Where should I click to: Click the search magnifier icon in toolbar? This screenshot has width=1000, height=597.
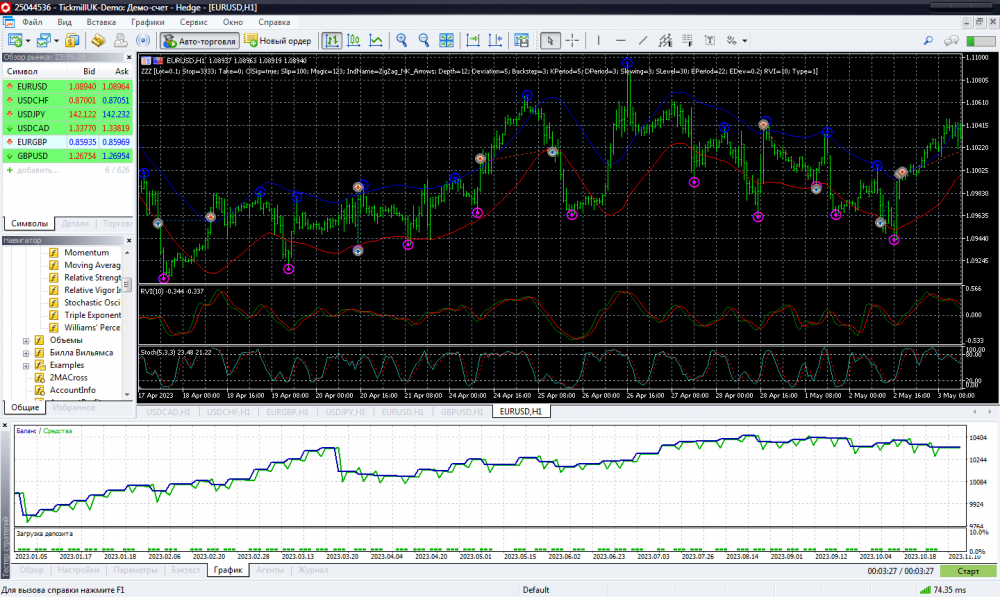click(928, 41)
